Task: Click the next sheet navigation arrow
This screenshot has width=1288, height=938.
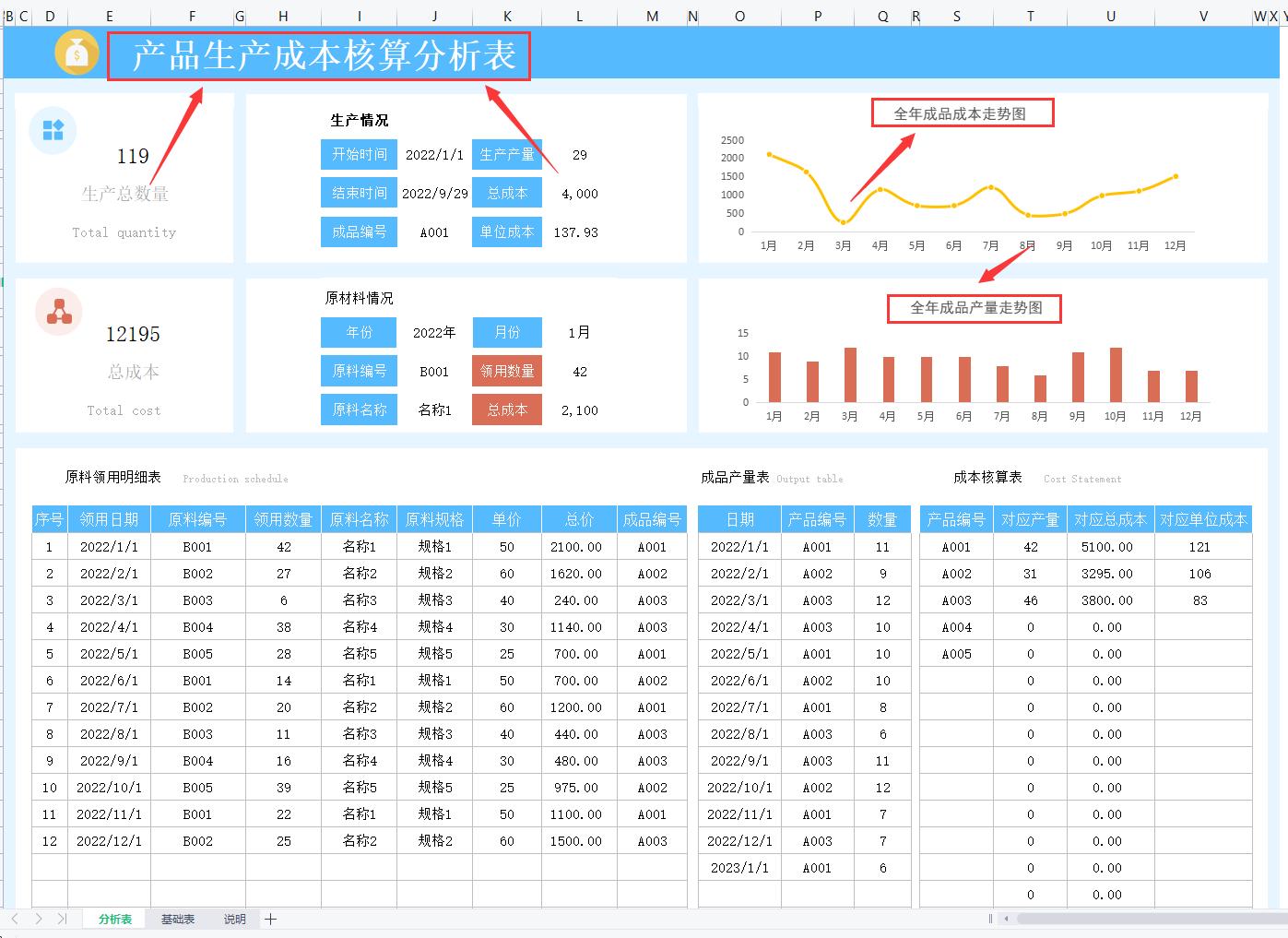Action: click(38, 919)
